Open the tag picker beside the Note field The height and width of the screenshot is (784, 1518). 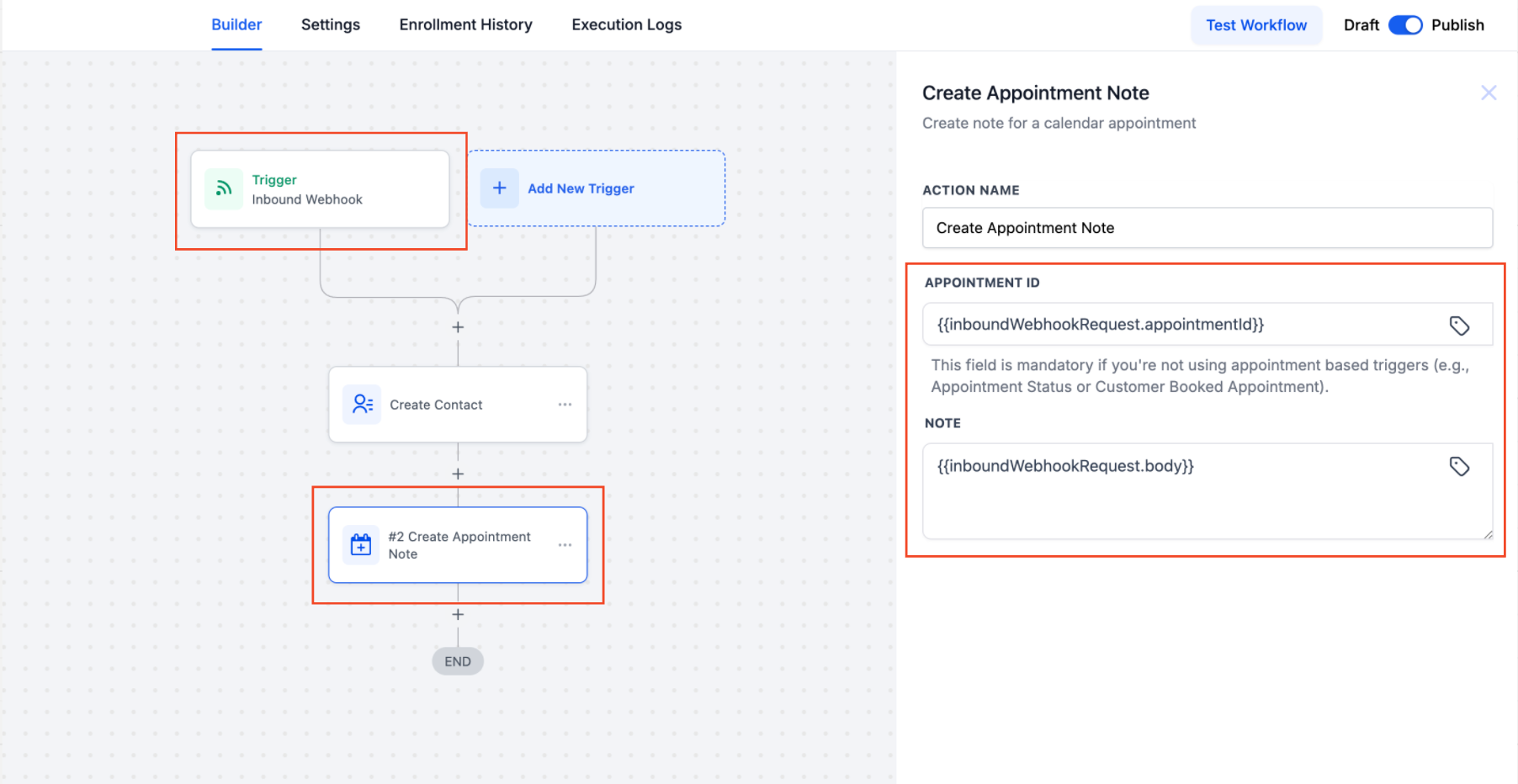coord(1461,466)
